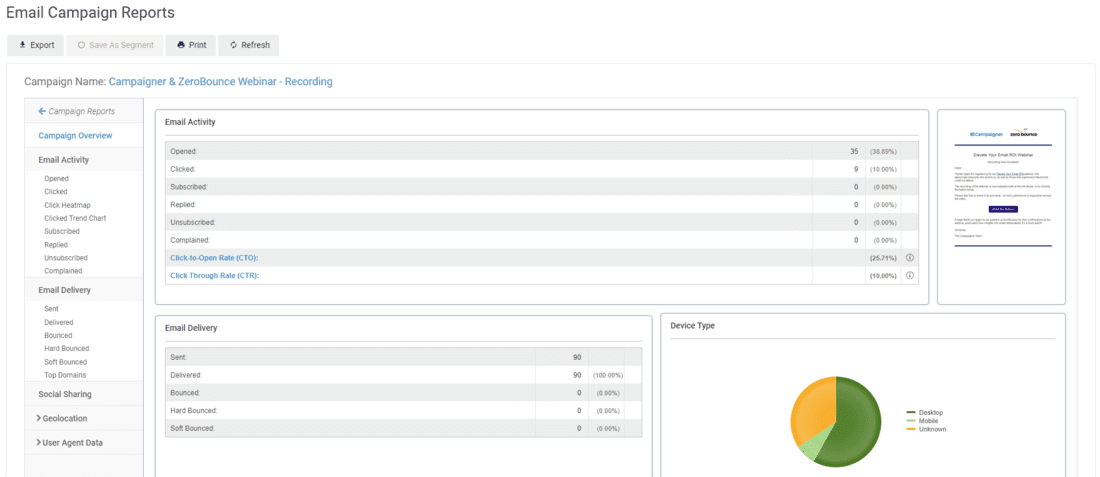Click back arrow next to Campaign Reports

coord(42,111)
